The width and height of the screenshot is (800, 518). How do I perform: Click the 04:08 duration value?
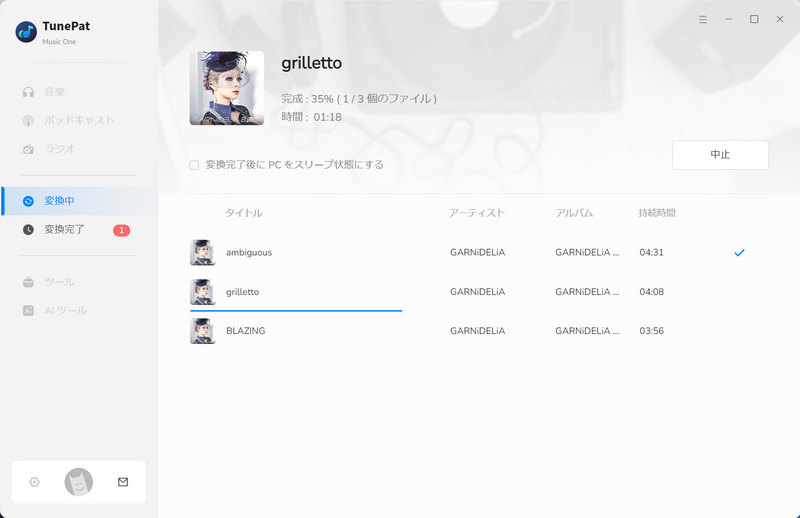652,292
